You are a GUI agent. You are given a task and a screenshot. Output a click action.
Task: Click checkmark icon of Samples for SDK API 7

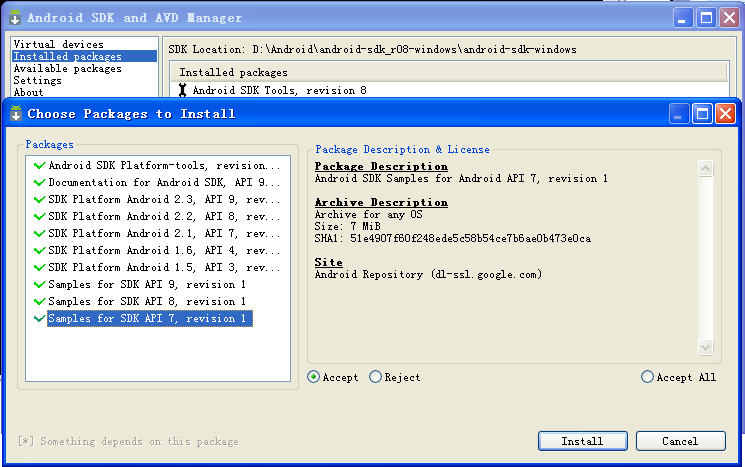39,319
